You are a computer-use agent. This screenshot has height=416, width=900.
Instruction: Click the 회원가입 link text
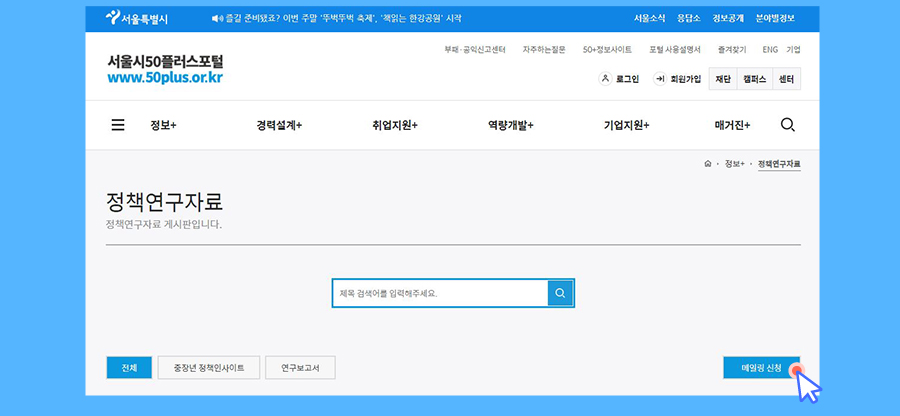coord(686,79)
